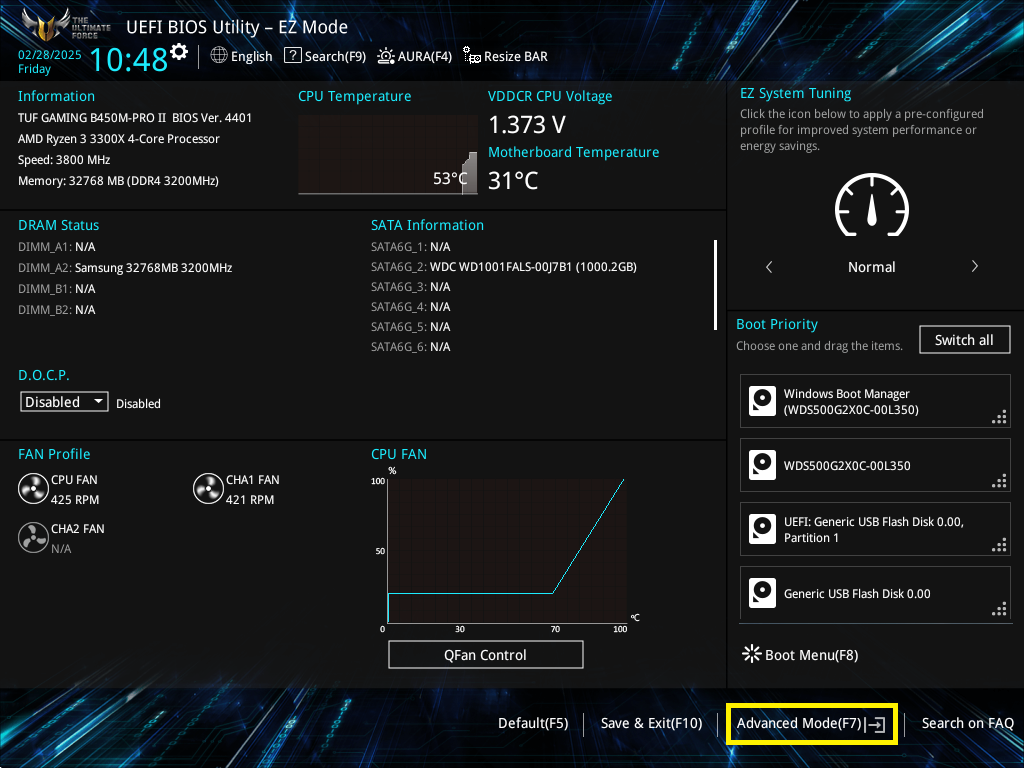Click CHA1 FAN 421 RPM reading
Image resolution: width=1024 pixels, height=768 pixels.
point(250,500)
